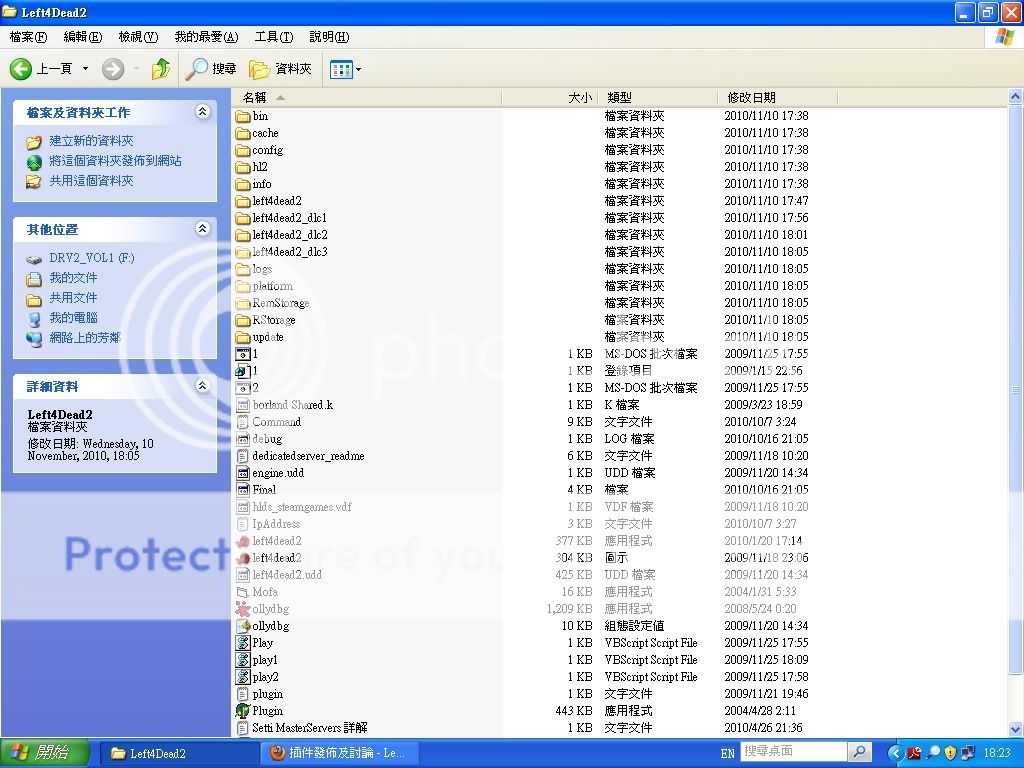Collapse the 檔案及資料夾工作 panel

coord(202,112)
